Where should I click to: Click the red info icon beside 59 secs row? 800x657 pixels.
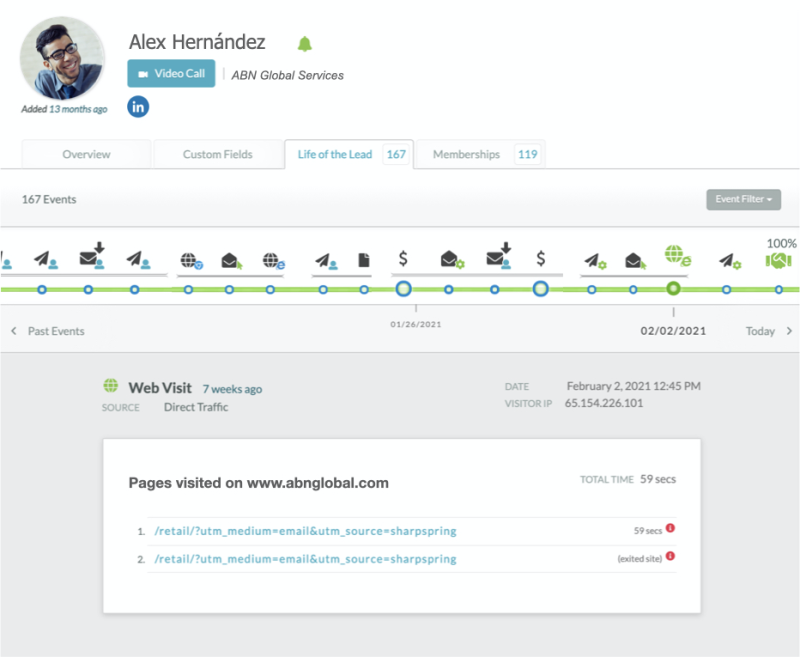point(670,528)
